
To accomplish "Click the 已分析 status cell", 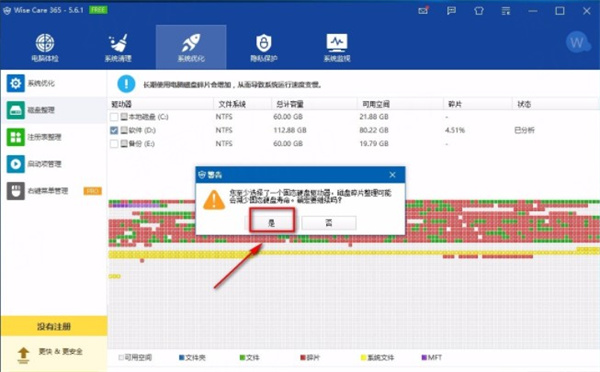I will pyautogui.click(x=524, y=130).
